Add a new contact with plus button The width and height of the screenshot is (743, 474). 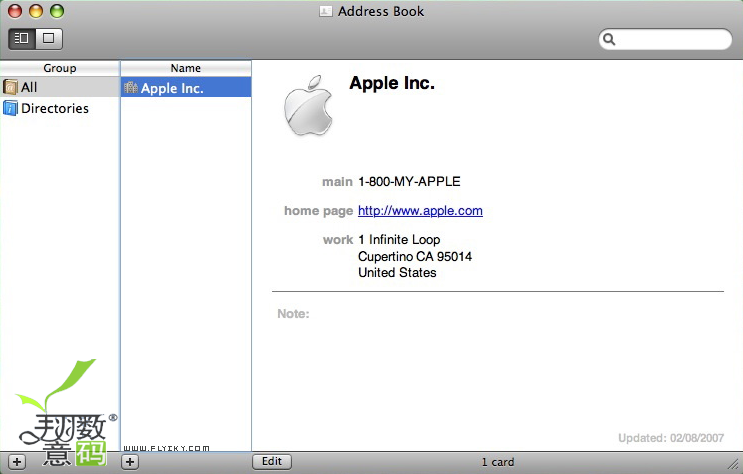[130, 462]
